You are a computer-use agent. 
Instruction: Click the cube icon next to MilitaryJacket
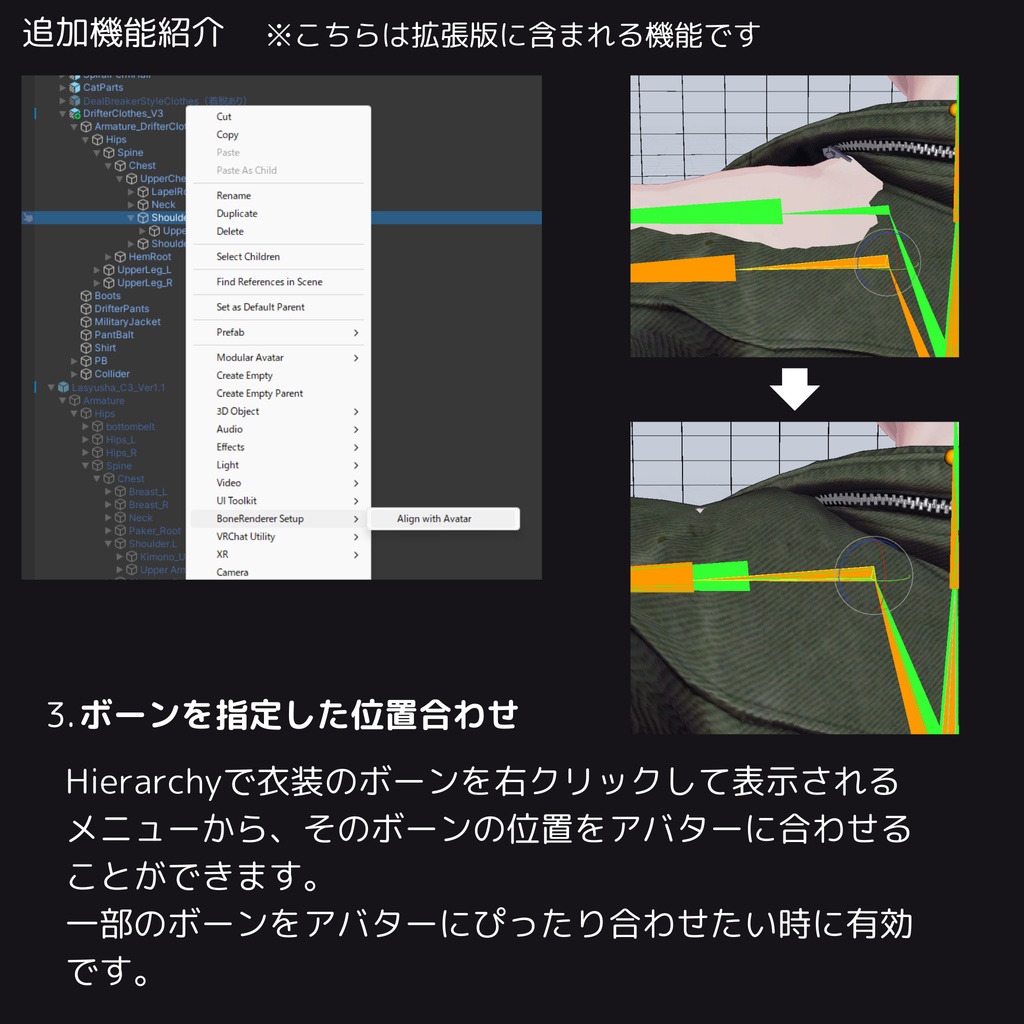pyautogui.click(x=86, y=322)
